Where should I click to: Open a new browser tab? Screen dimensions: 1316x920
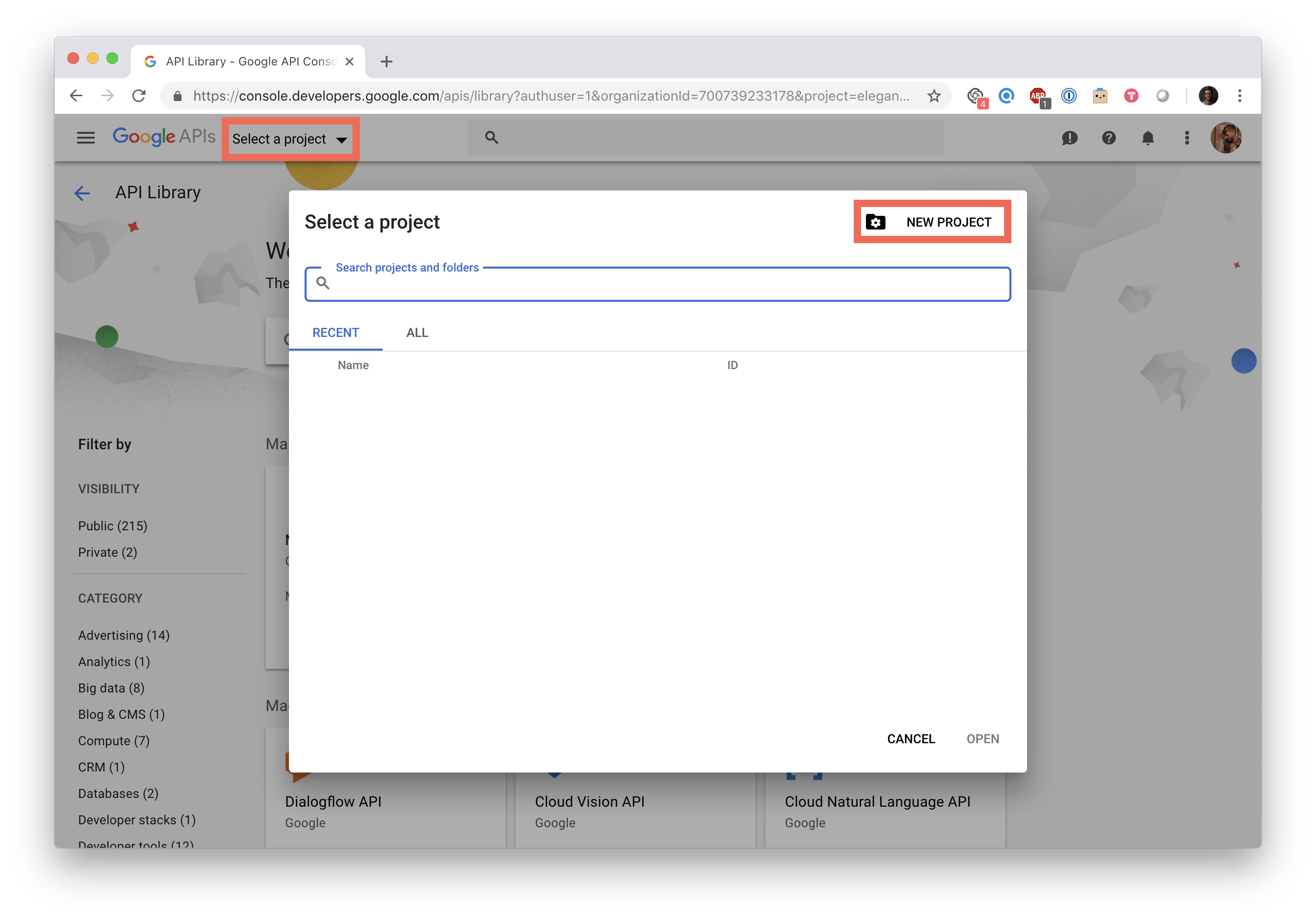[386, 62]
